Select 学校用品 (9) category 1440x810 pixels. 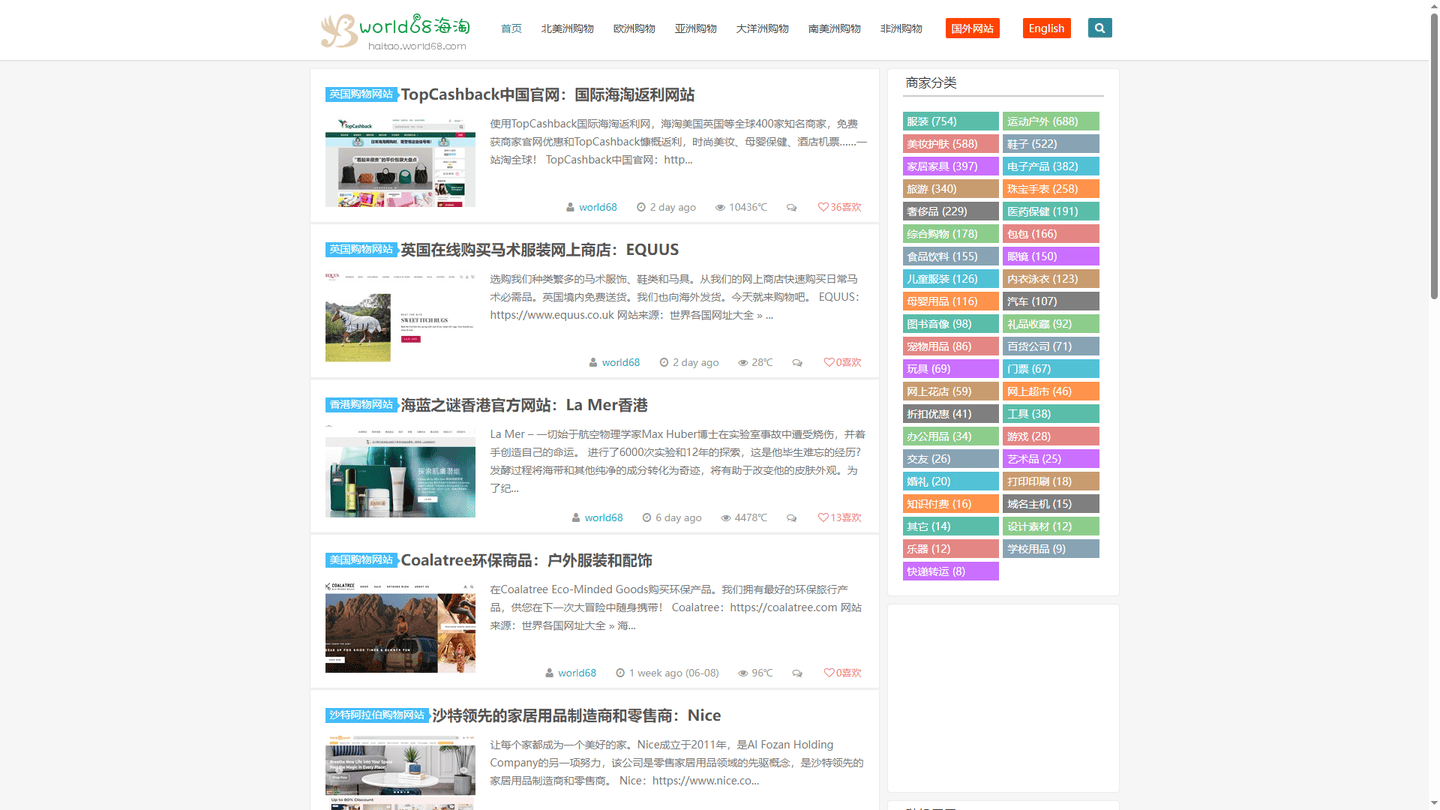point(1051,549)
